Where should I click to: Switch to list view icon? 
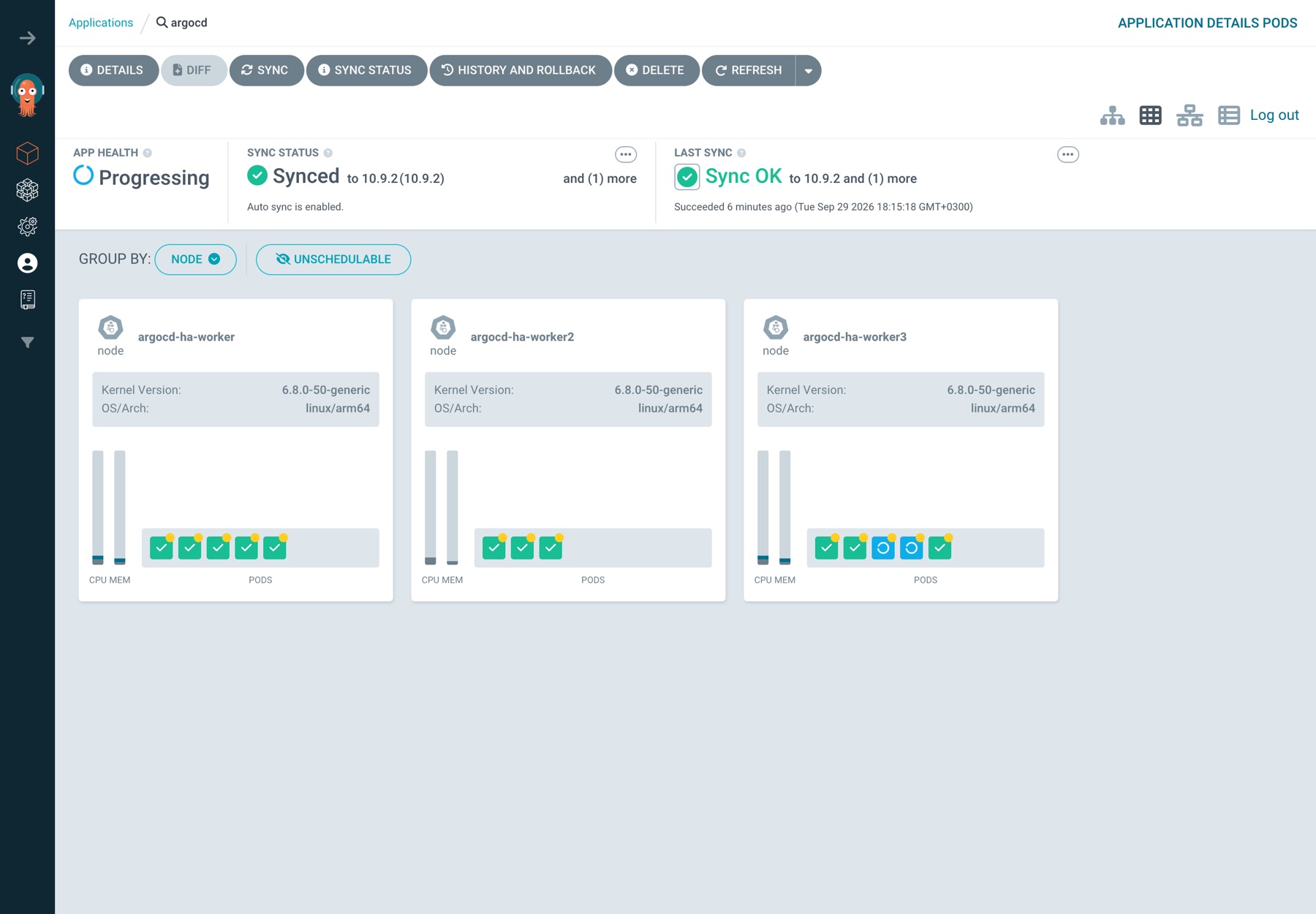(1228, 116)
